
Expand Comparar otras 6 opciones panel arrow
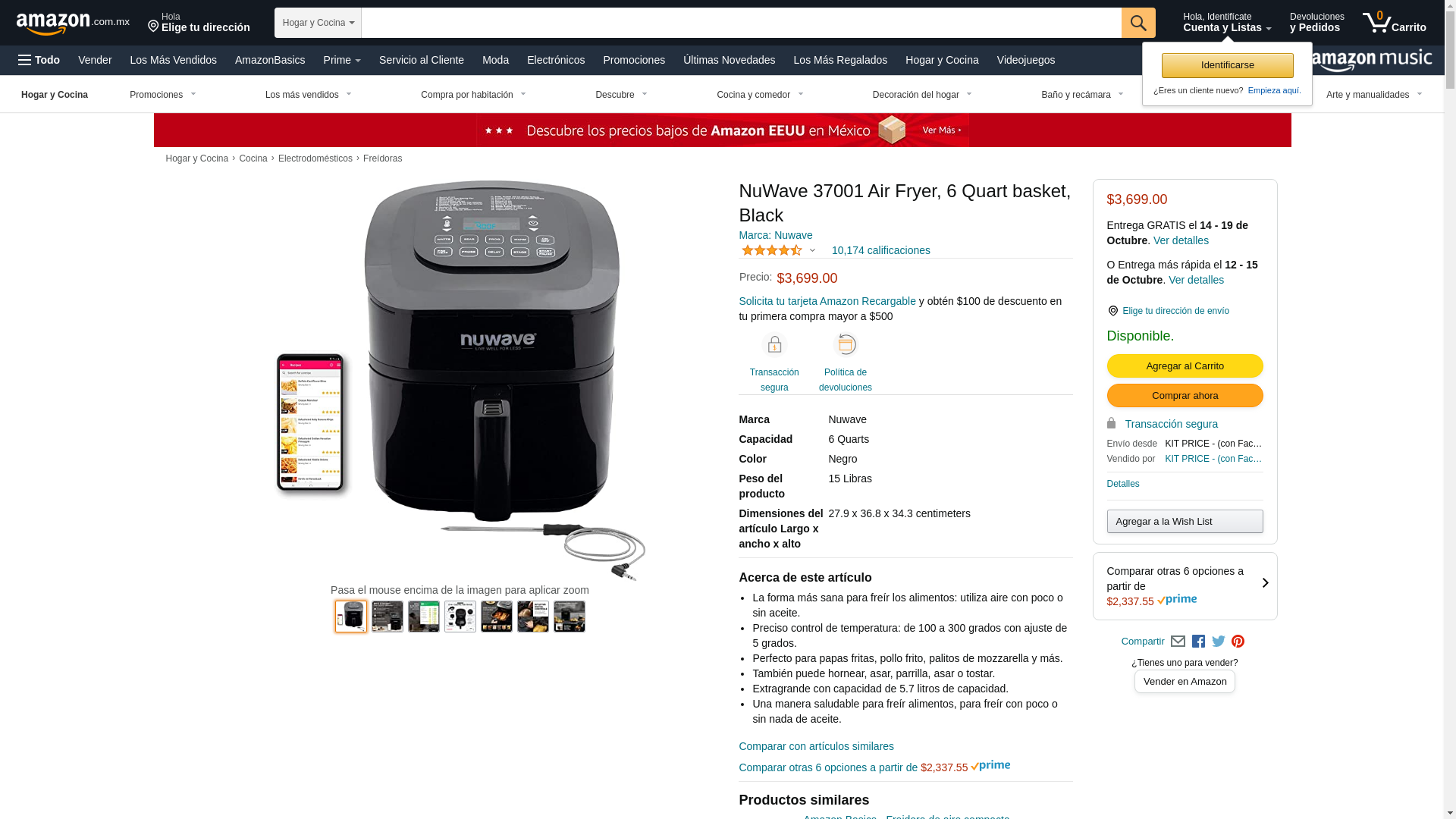[1265, 583]
